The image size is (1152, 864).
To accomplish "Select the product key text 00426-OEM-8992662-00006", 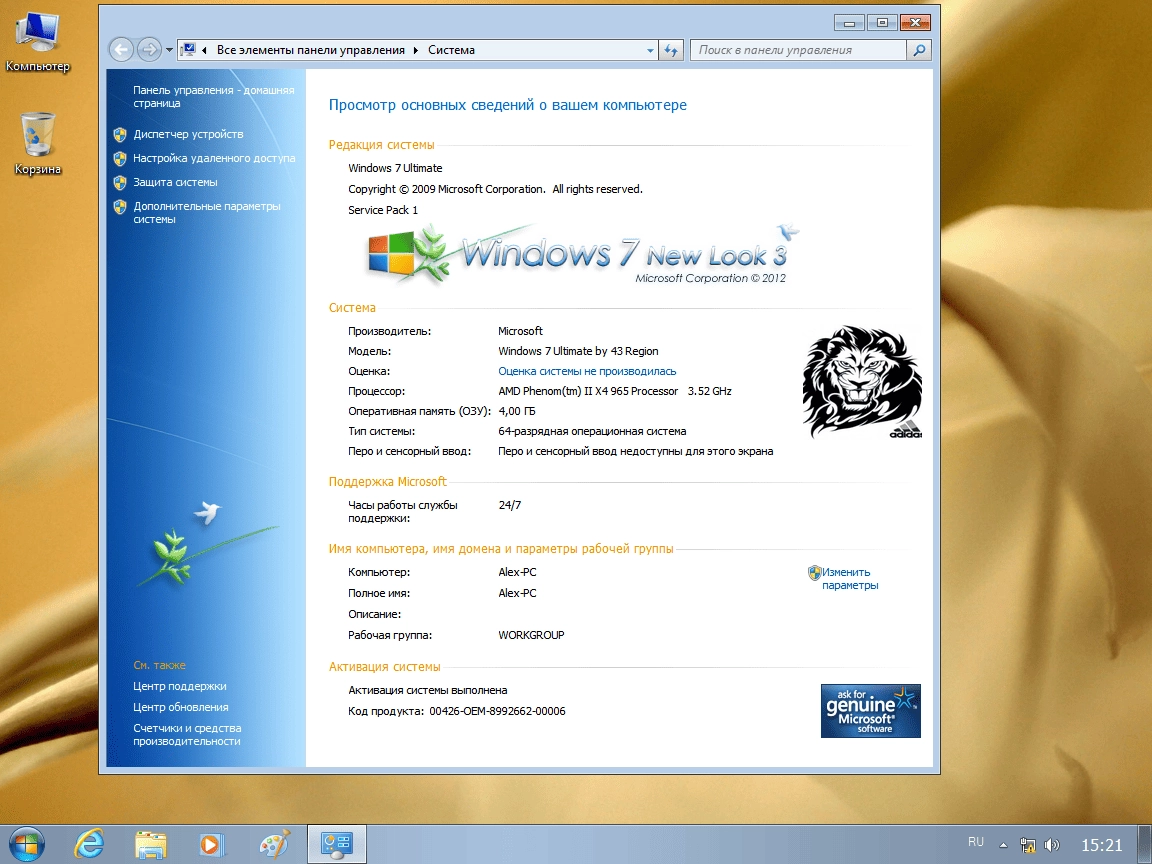I will tap(497, 711).
